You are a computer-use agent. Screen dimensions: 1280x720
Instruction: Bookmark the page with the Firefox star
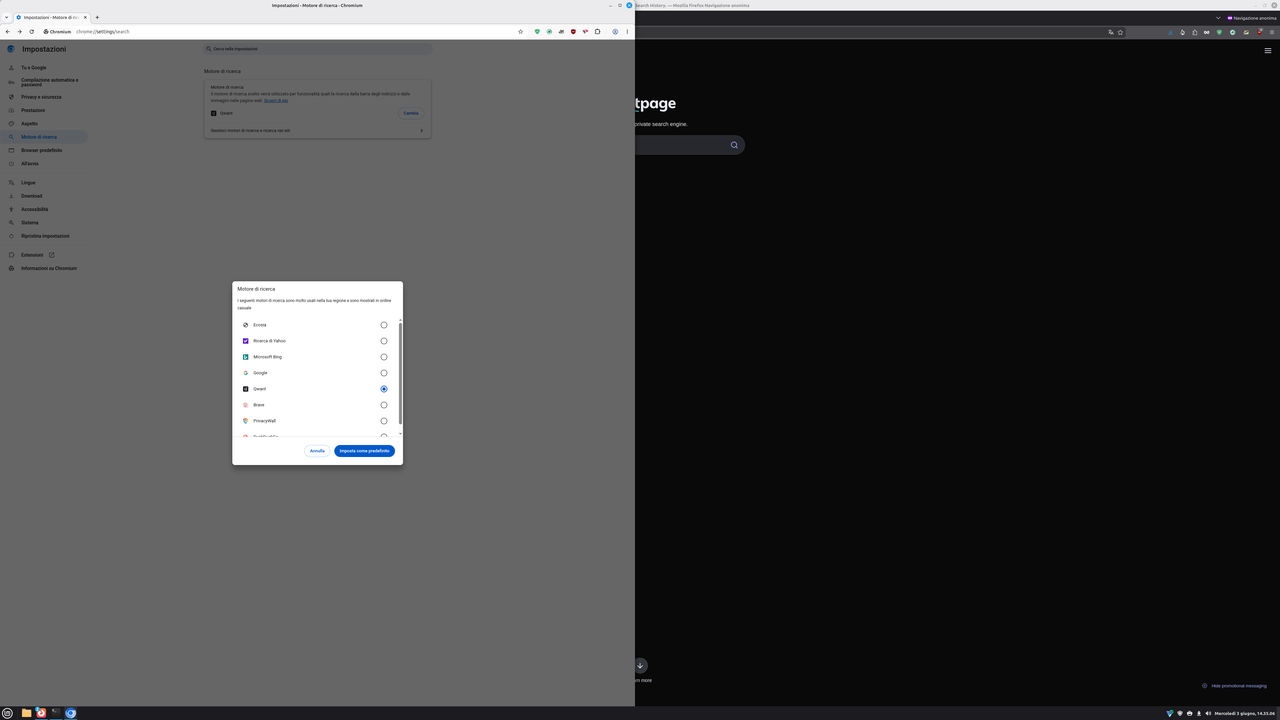(1120, 32)
